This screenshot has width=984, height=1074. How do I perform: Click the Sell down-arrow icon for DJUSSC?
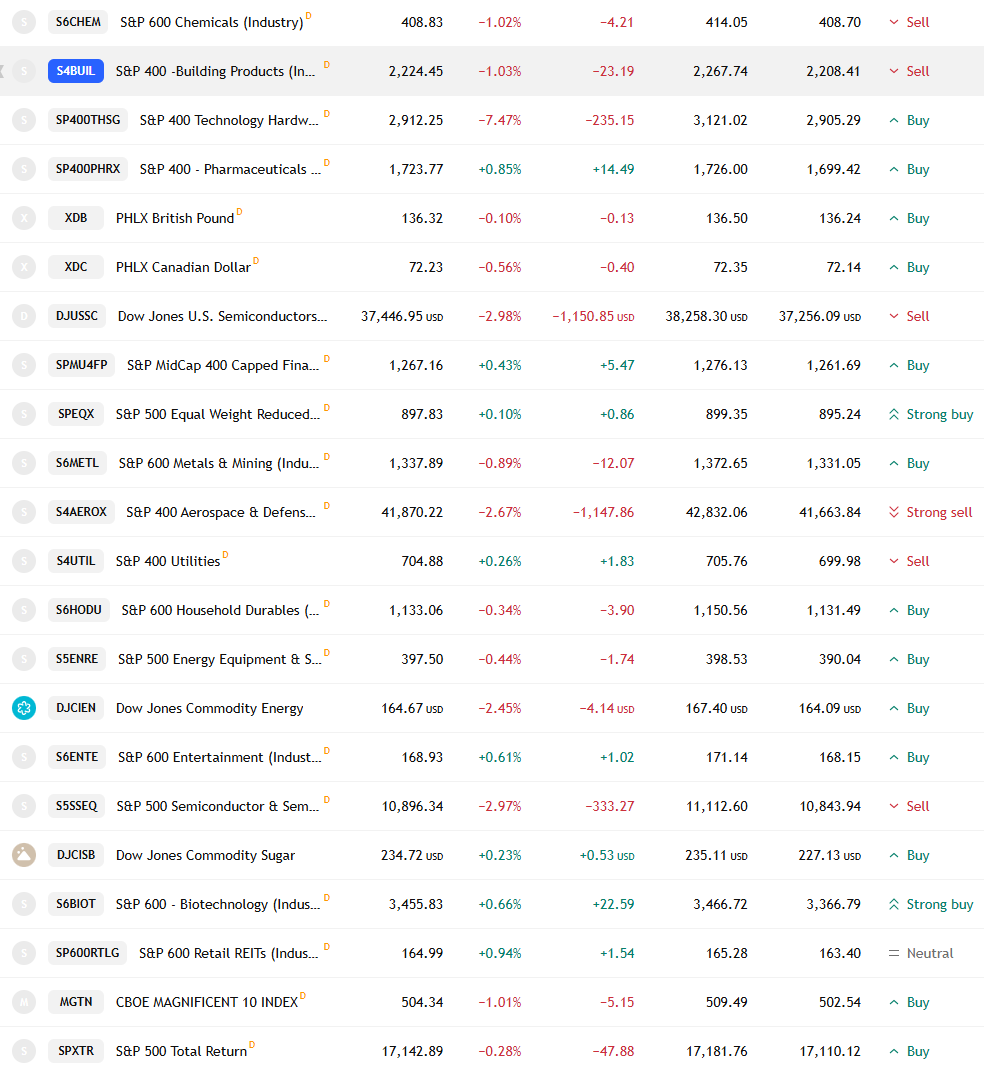pyautogui.click(x=894, y=316)
